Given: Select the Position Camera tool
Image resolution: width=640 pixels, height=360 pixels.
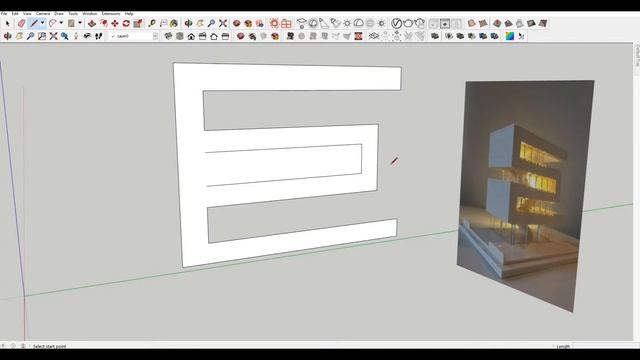Looking at the screenshot, I should (x=76, y=36).
